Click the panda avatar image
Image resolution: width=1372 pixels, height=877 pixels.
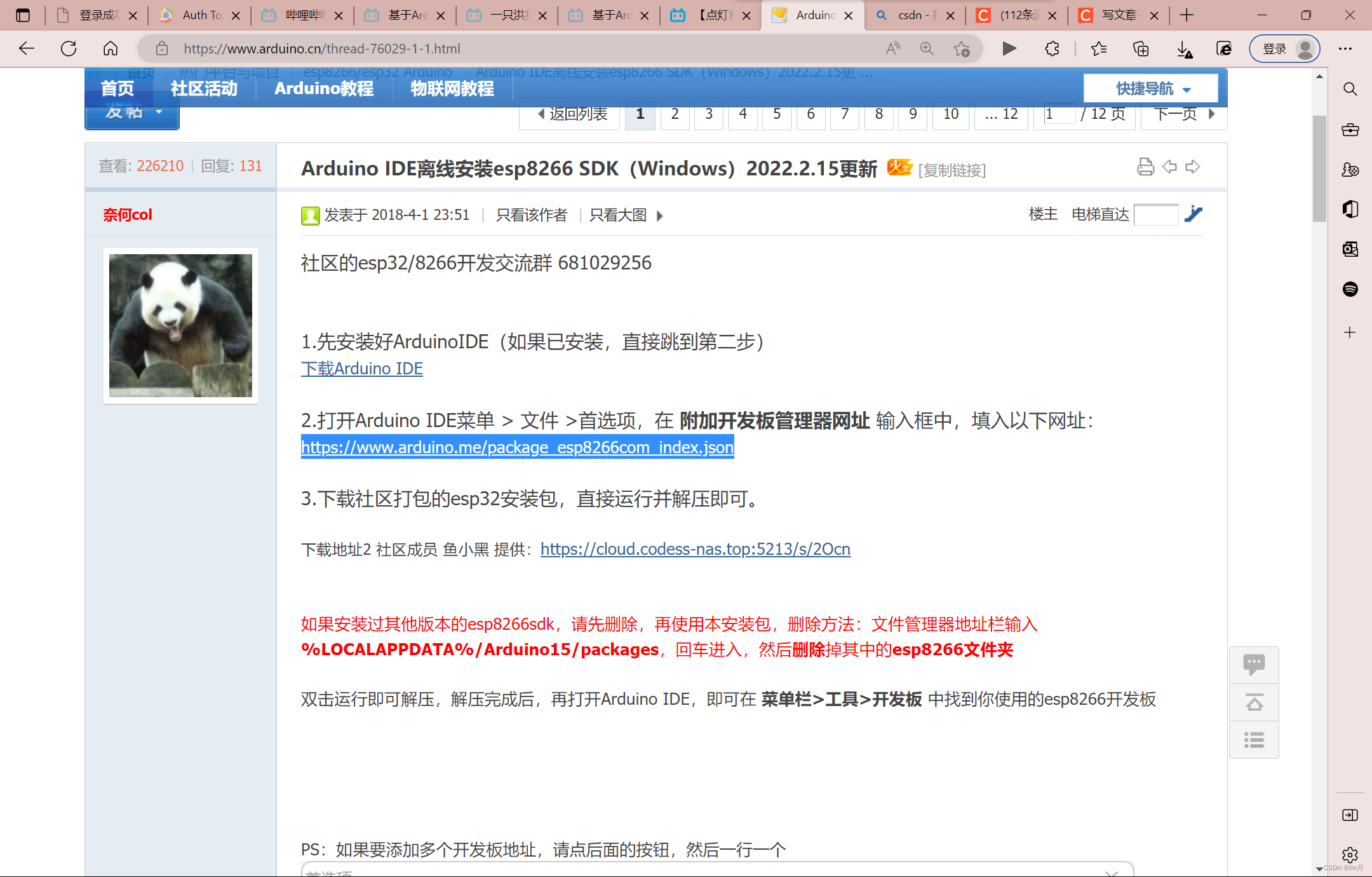(x=180, y=325)
